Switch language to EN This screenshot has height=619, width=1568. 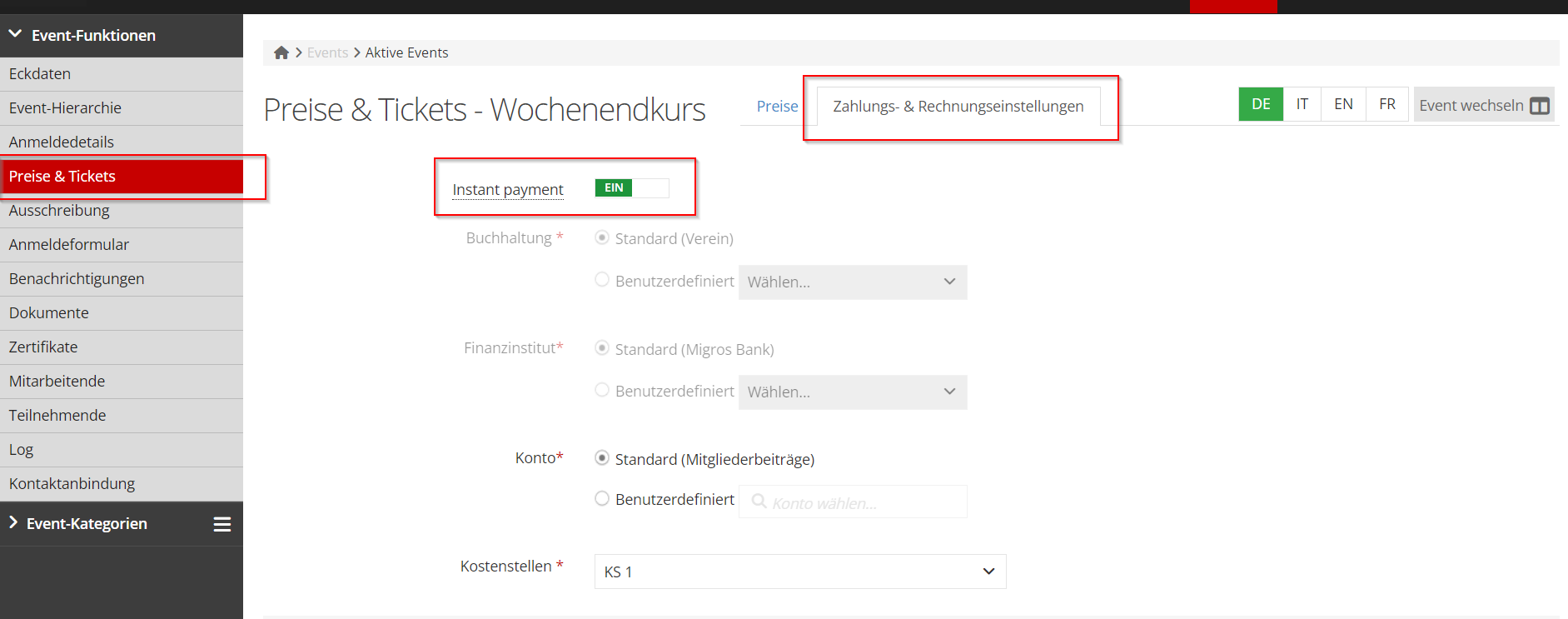(x=1343, y=104)
